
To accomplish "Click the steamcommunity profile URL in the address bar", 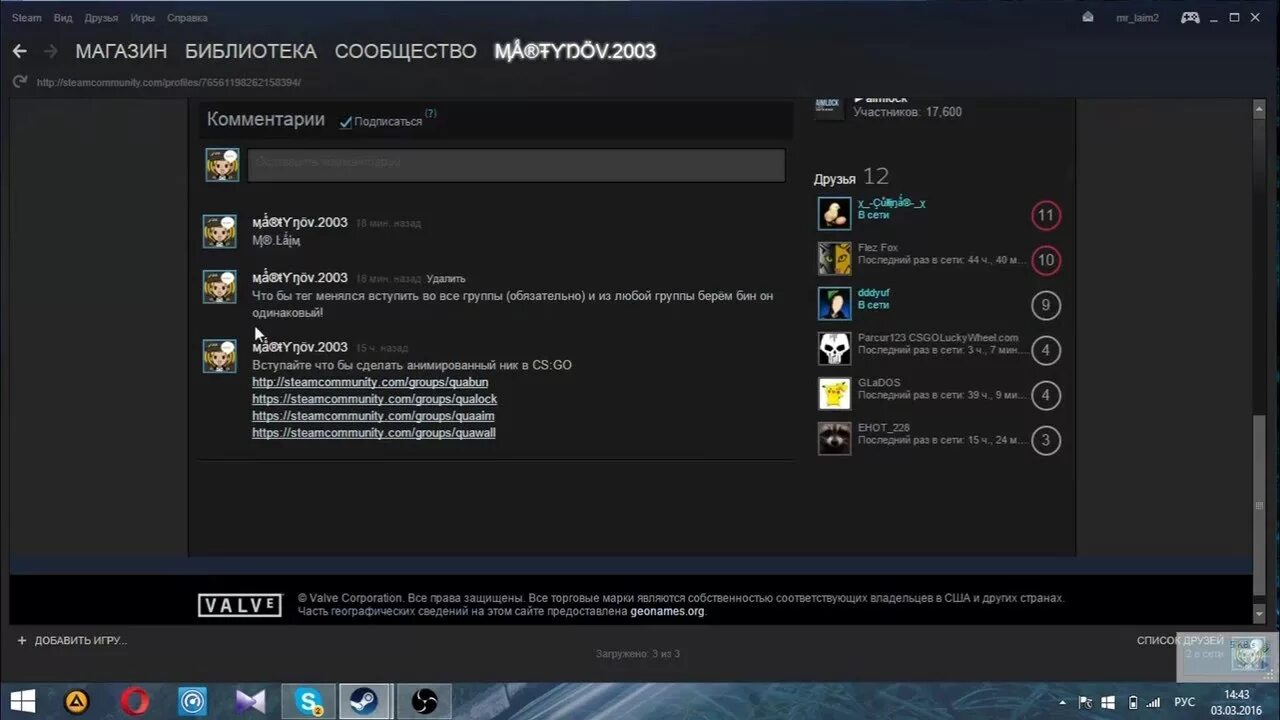I will (168, 83).
